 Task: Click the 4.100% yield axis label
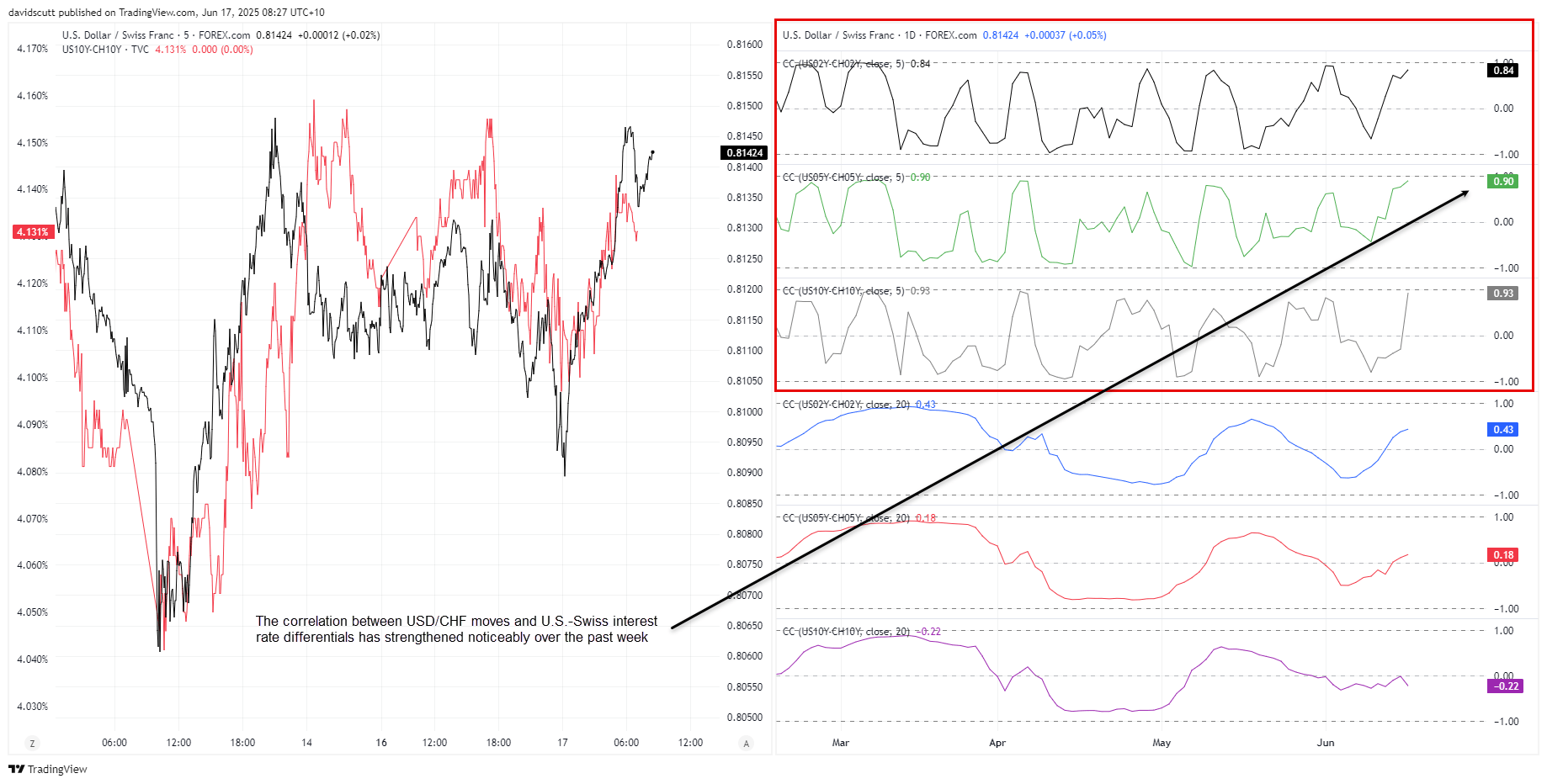pyautogui.click(x=33, y=378)
